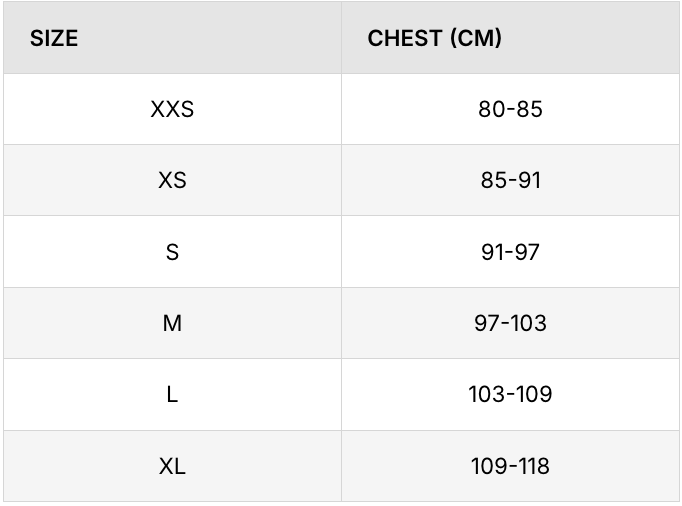
Task: Choose the full row for size XL
Action: tap(340, 466)
